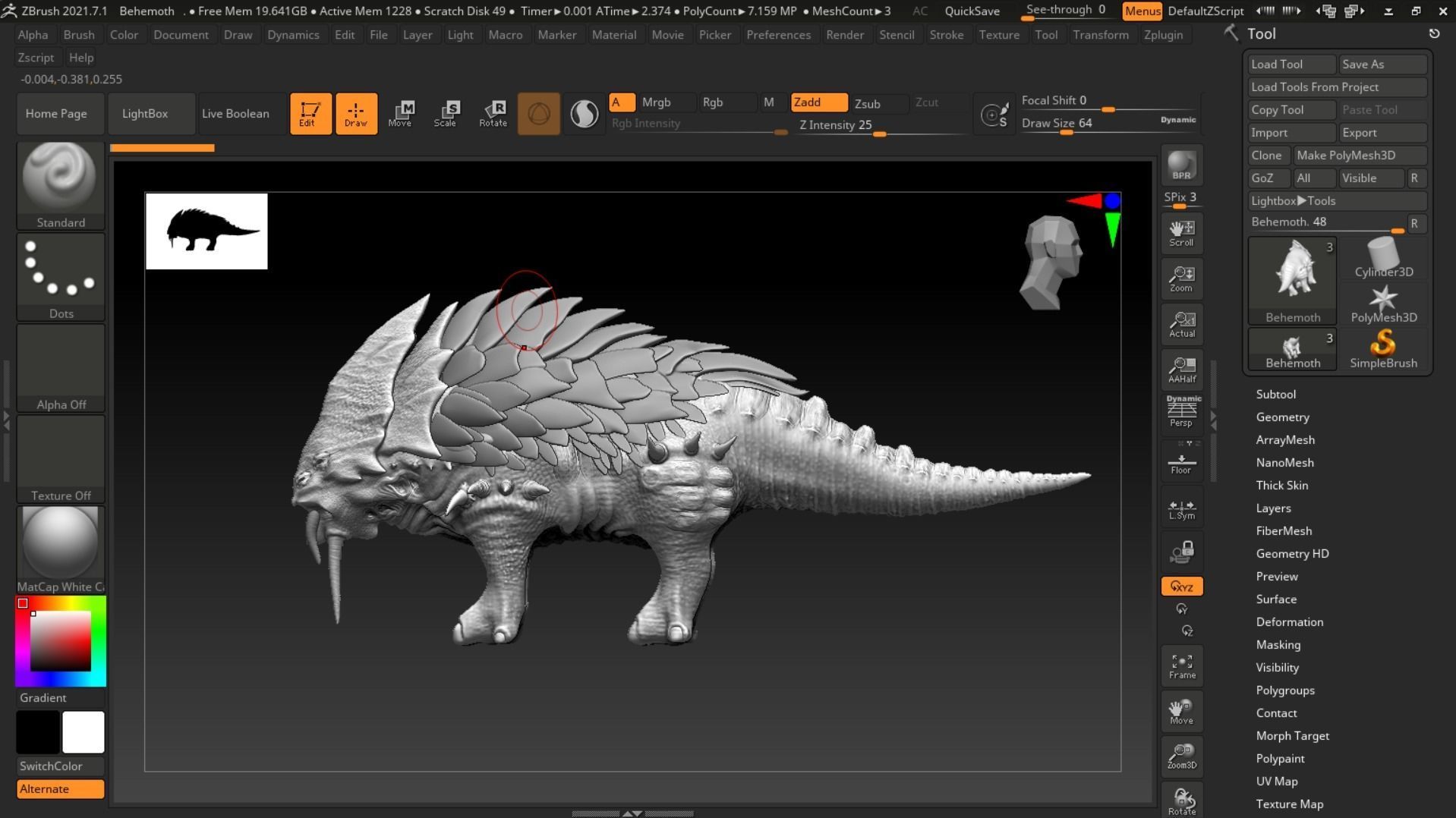Screen dimensions: 1456x818
Task: Open the Render menu
Action: coord(845,35)
